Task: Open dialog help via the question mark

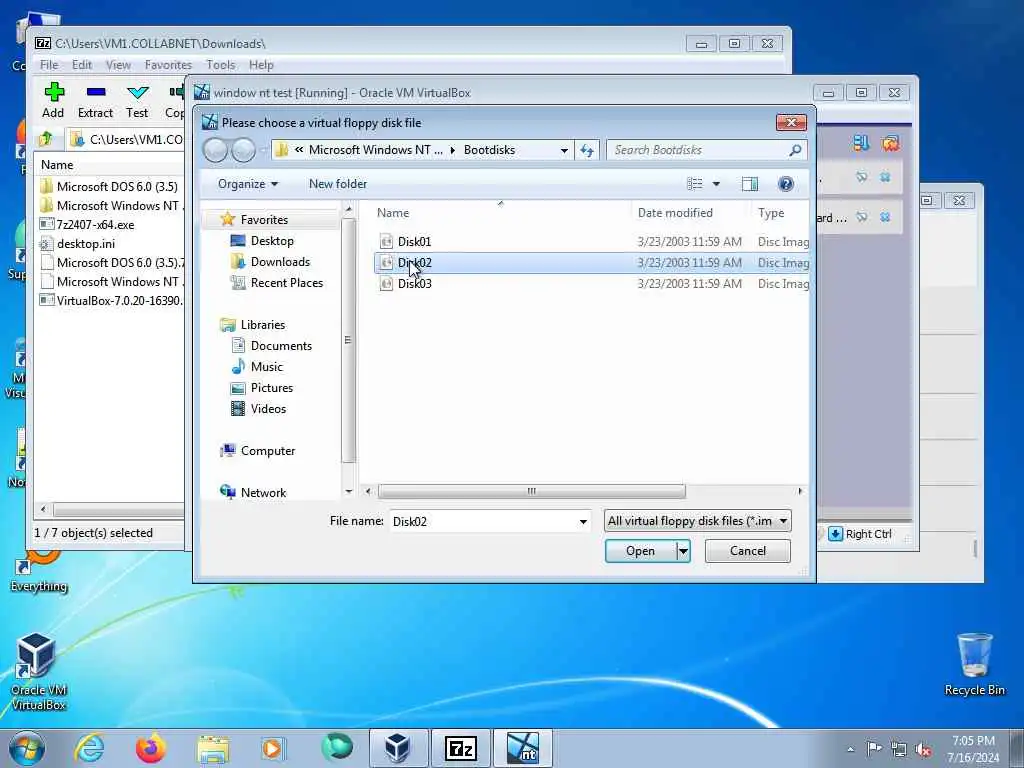Action: [x=786, y=184]
